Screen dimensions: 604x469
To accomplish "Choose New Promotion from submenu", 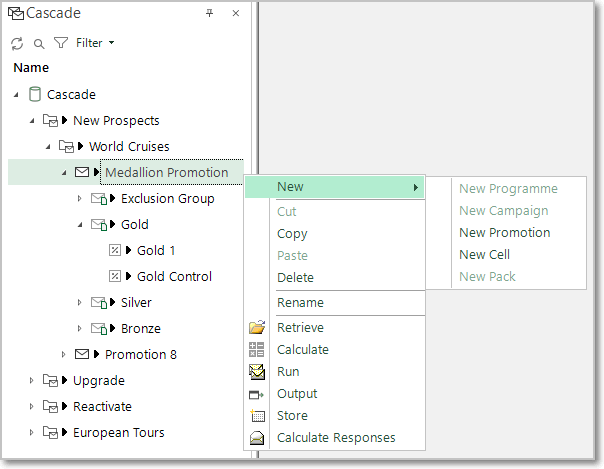I will click(504, 233).
